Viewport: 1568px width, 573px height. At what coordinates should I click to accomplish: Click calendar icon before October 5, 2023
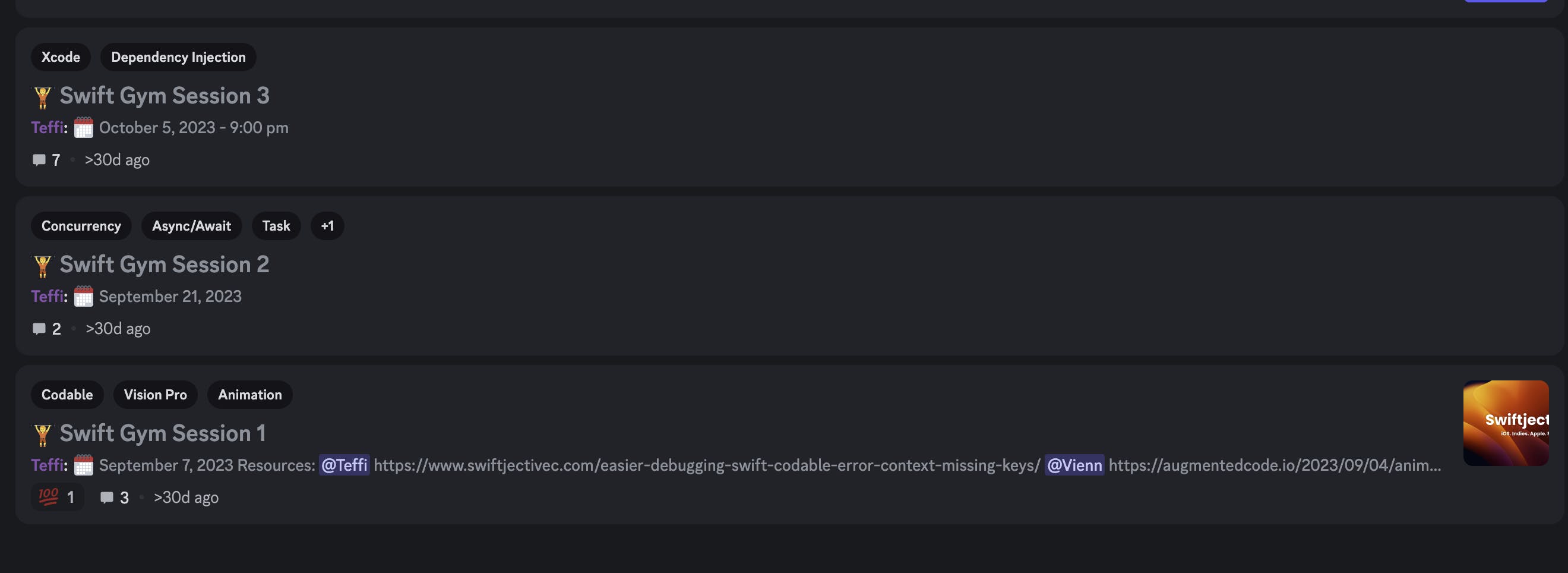tap(83, 128)
